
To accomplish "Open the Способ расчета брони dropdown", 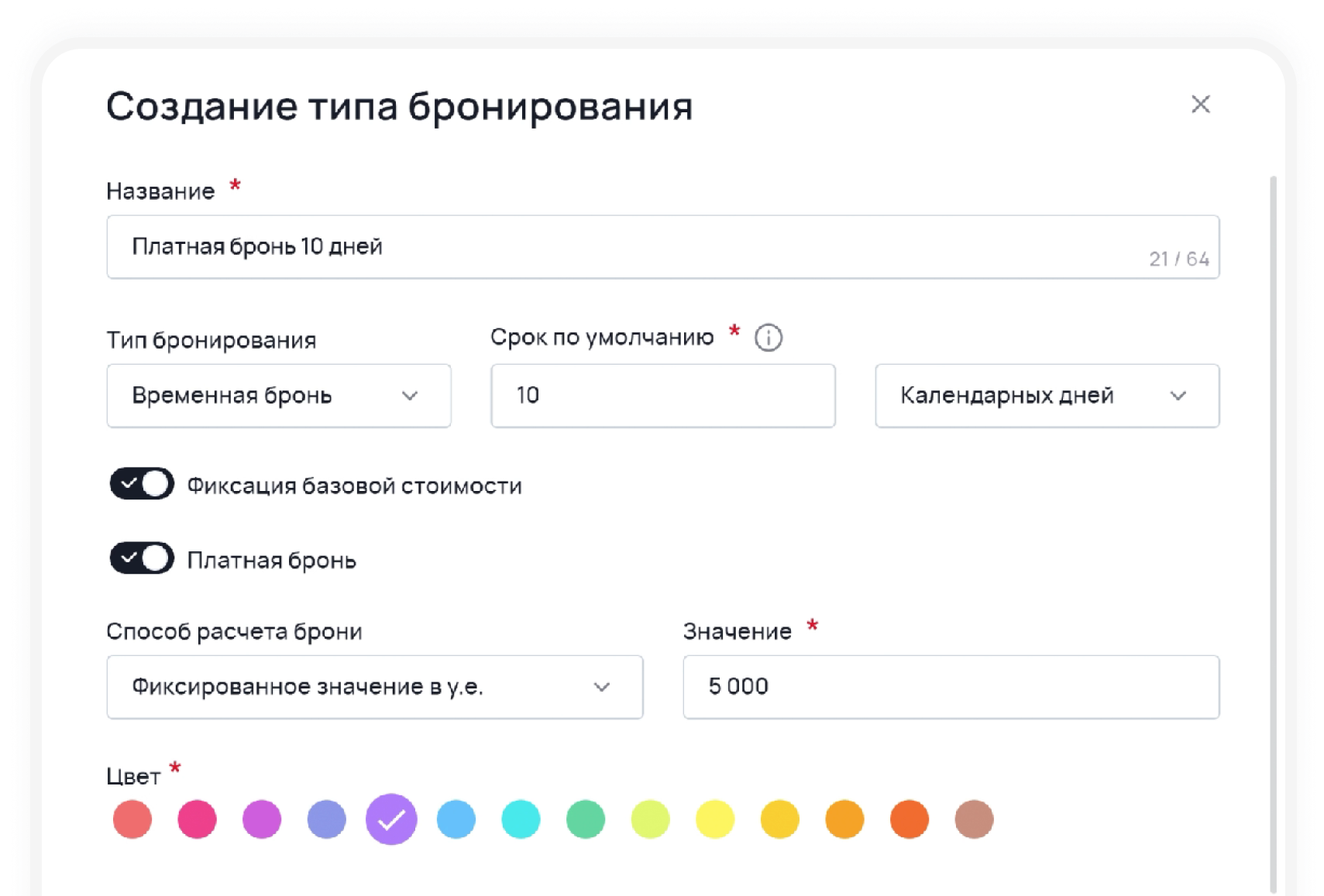I will [375, 687].
